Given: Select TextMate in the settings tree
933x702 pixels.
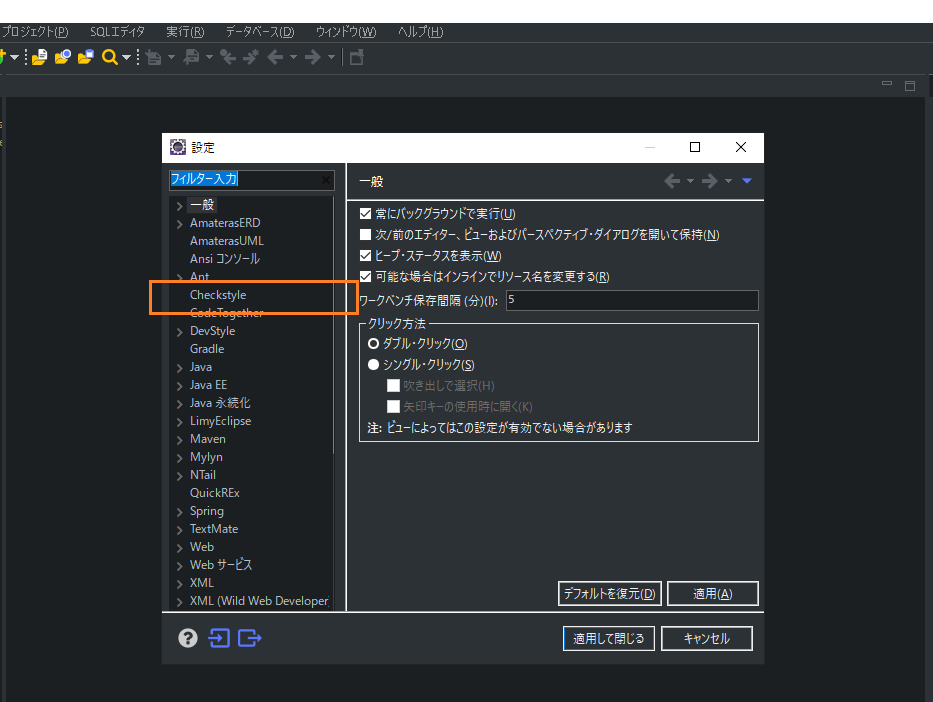Looking at the screenshot, I should coord(214,529).
